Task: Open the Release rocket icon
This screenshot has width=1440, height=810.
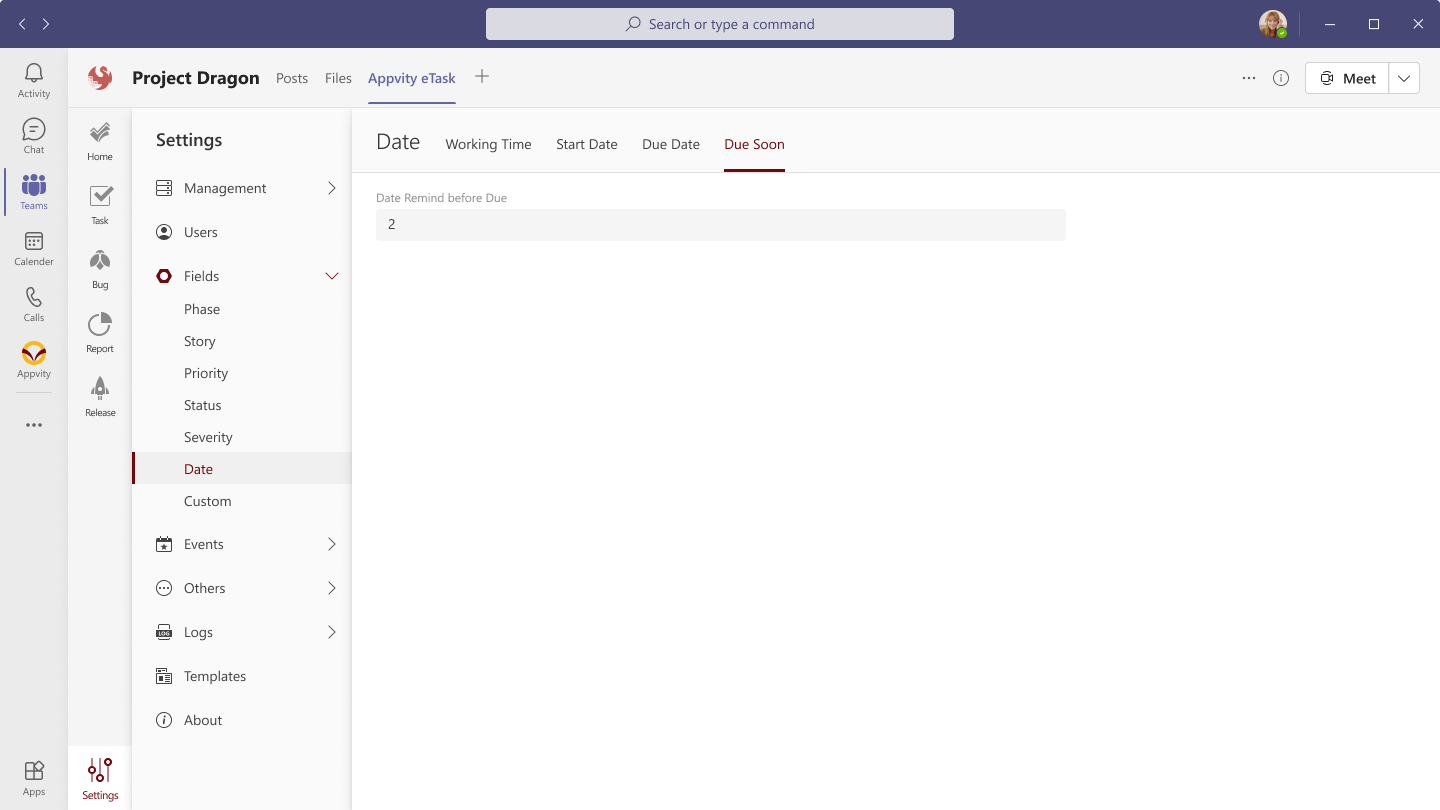Action: click(100, 389)
